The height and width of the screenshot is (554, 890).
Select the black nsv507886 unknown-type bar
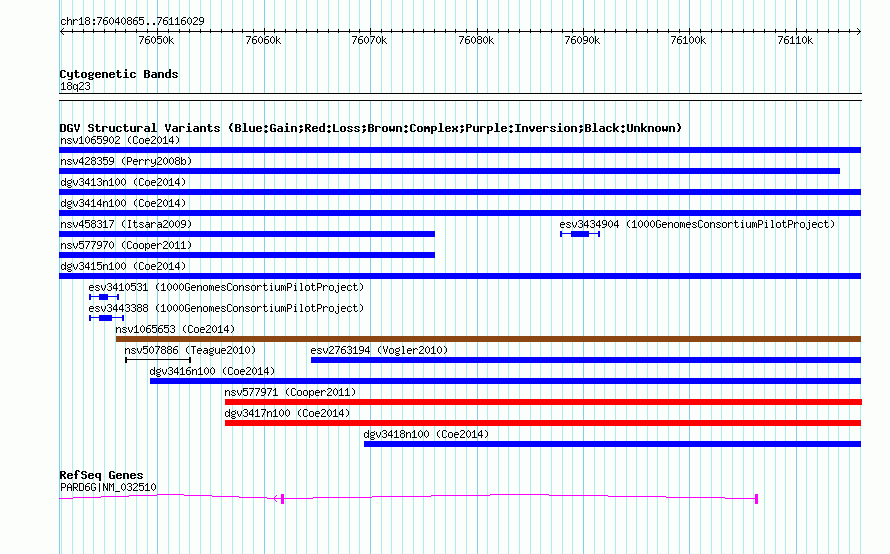coord(158,360)
